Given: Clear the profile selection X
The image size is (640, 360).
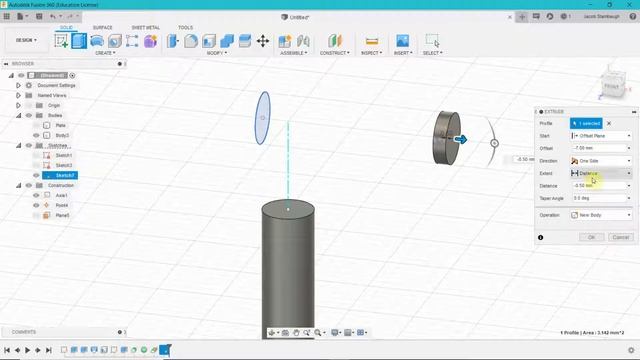Looking at the screenshot, I should (x=609, y=123).
